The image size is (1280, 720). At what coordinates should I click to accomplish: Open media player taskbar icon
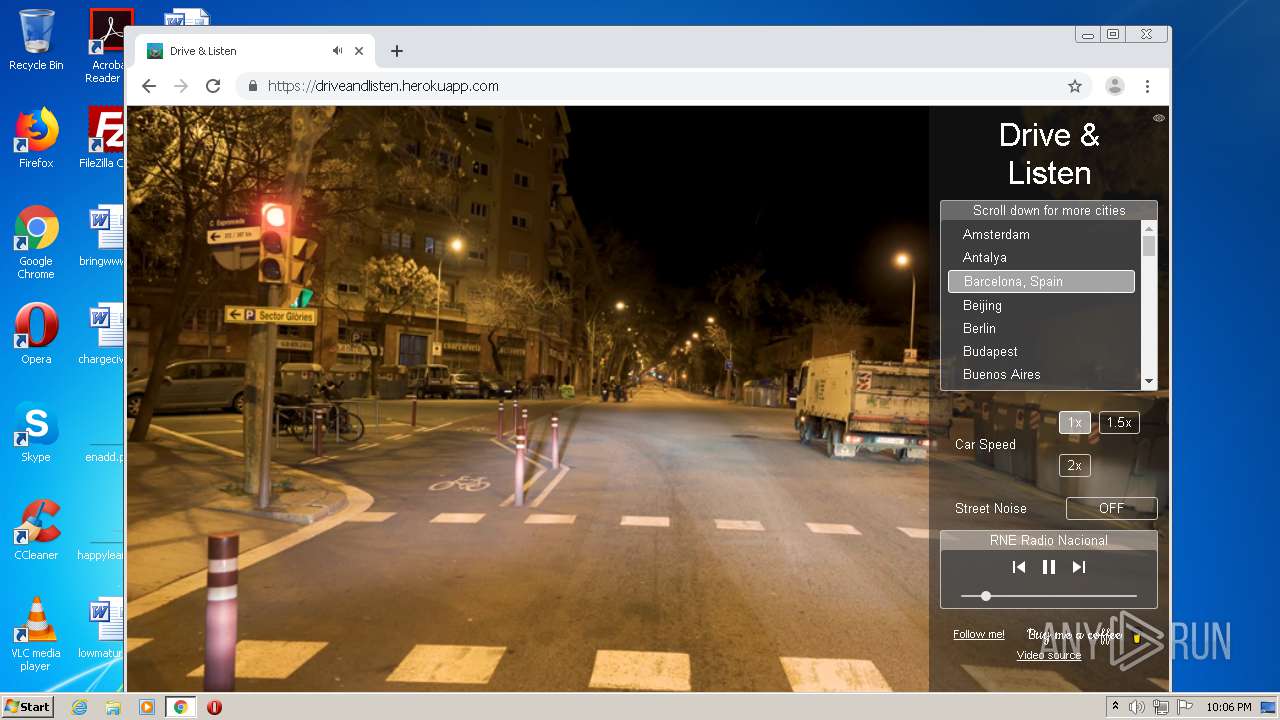click(x=147, y=707)
